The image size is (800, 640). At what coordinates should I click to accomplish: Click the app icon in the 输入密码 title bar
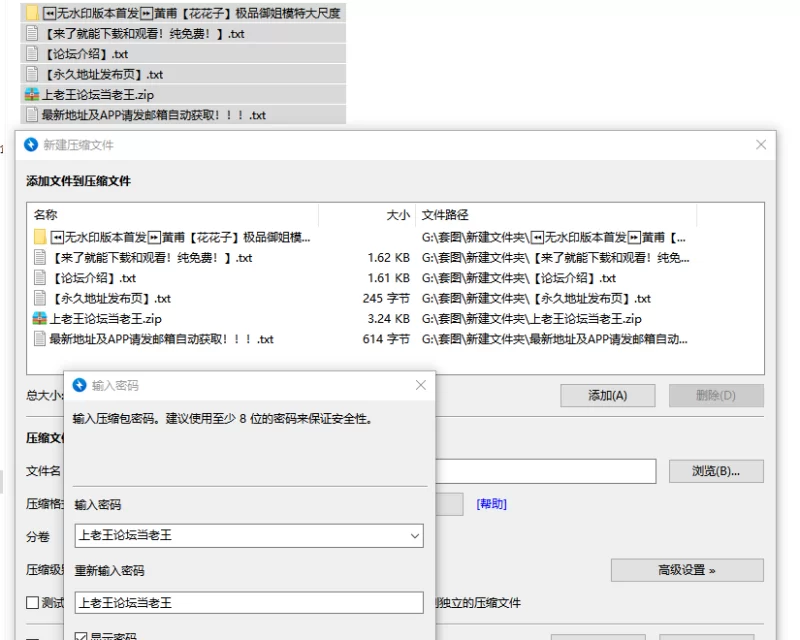coord(80,385)
